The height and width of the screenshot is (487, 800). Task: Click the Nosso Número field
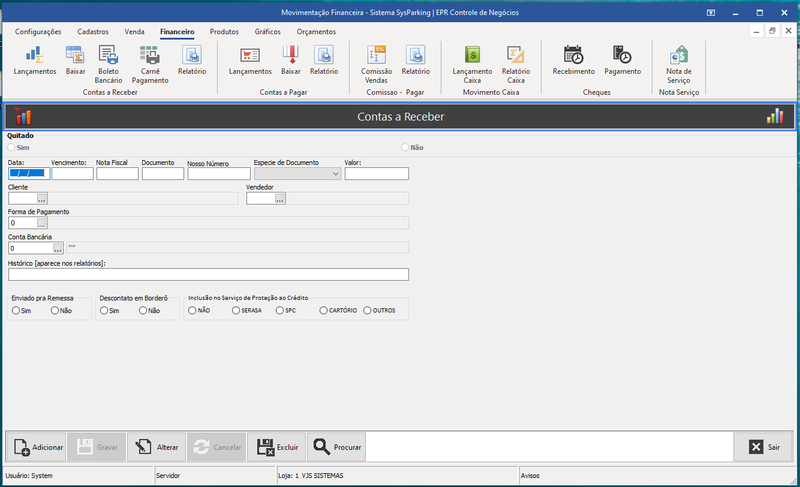[219, 173]
